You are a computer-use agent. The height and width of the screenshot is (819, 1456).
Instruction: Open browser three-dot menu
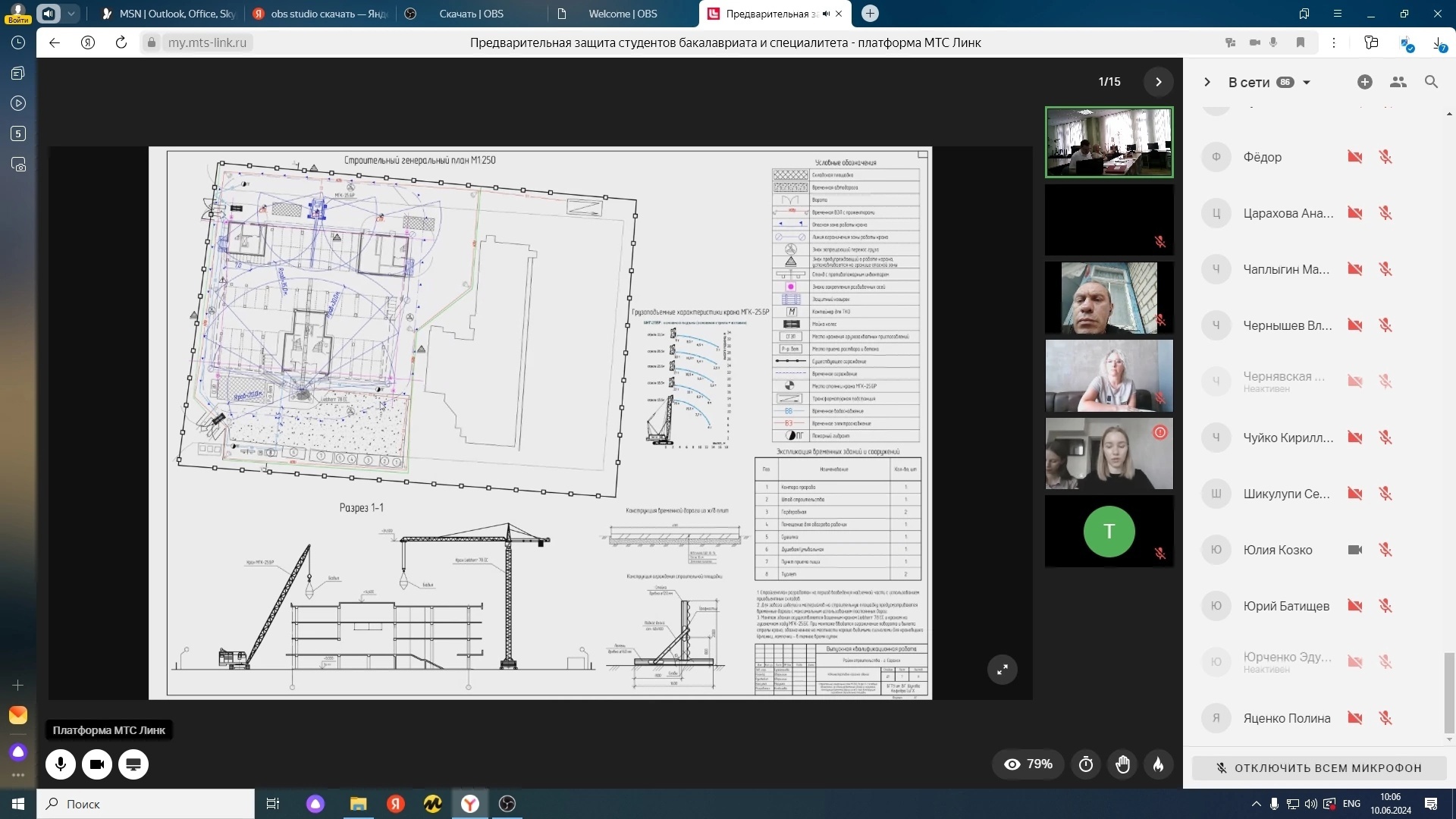tap(1334, 42)
